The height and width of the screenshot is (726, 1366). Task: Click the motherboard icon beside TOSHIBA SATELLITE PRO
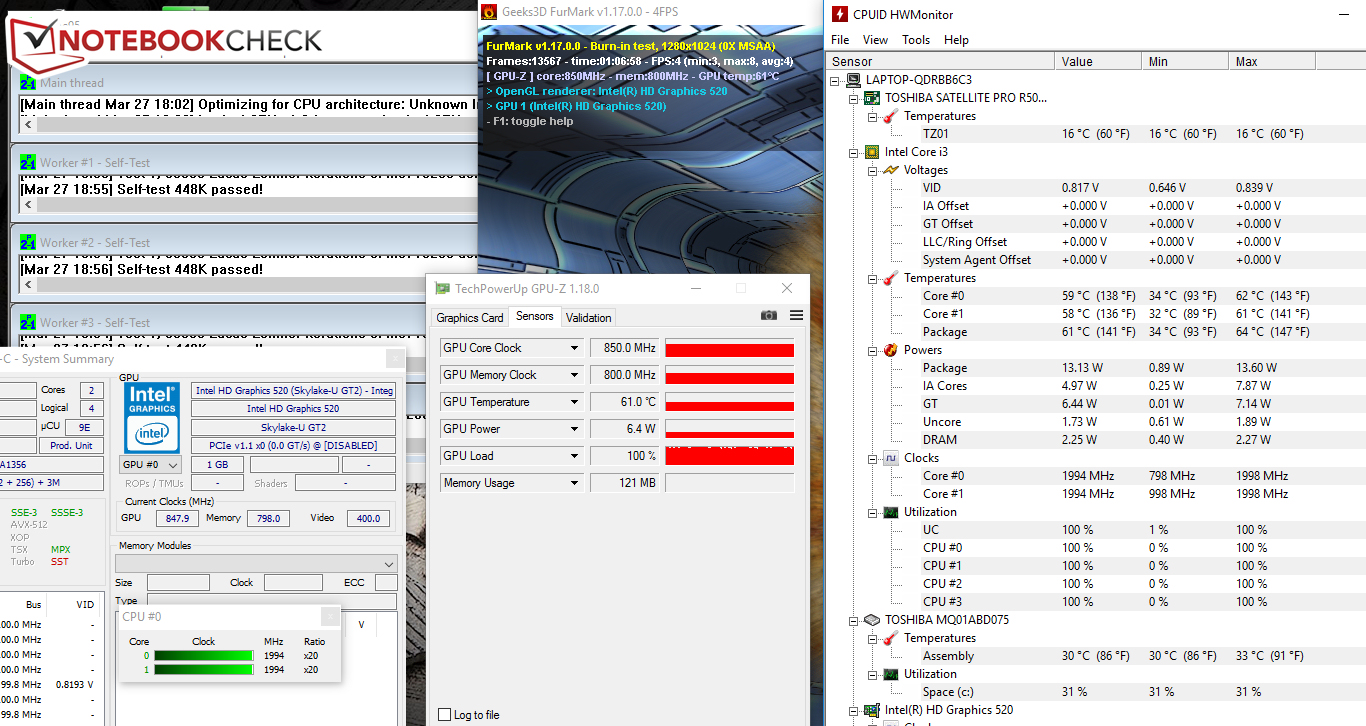click(x=873, y=98)
